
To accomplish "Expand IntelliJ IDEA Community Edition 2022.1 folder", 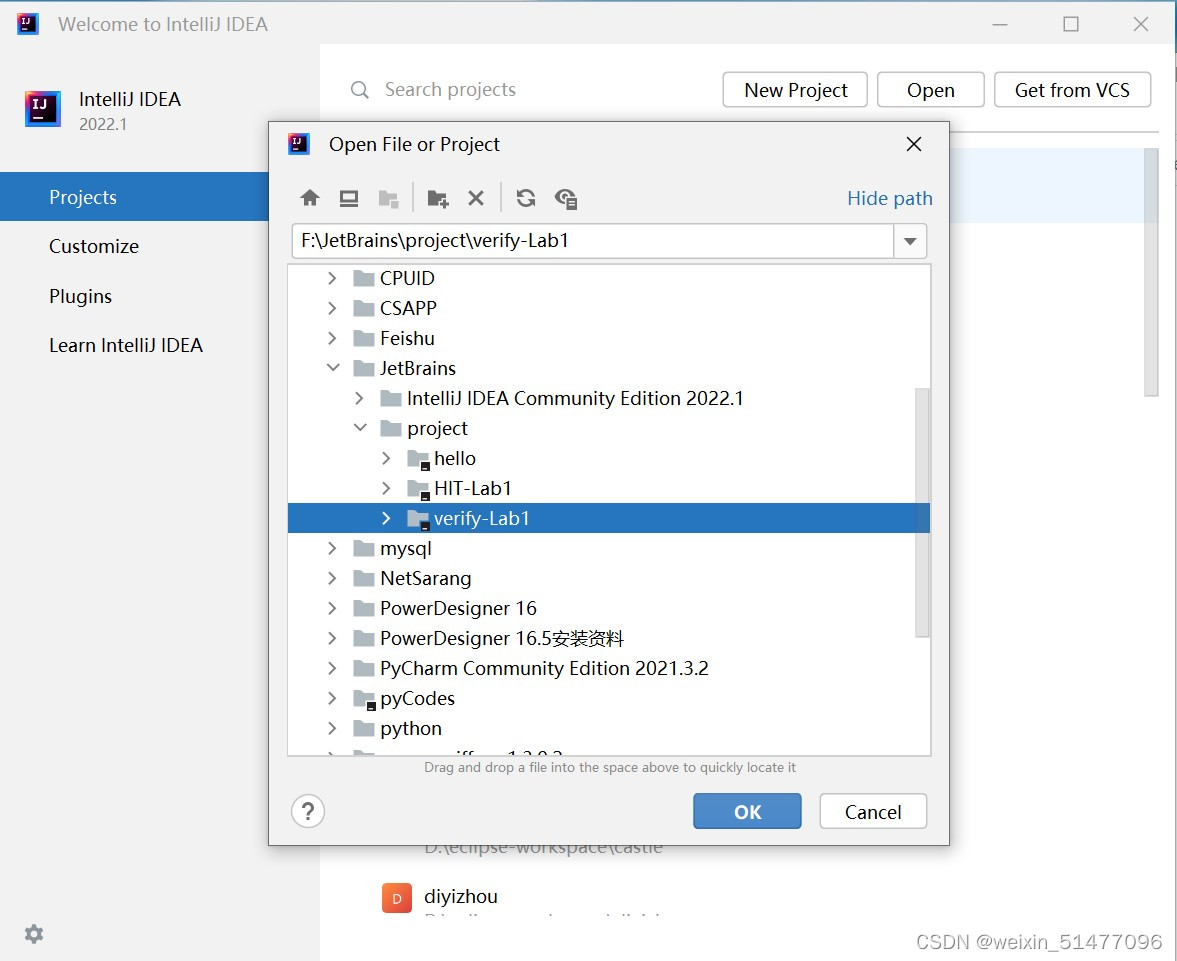I will tap(359, 398).
